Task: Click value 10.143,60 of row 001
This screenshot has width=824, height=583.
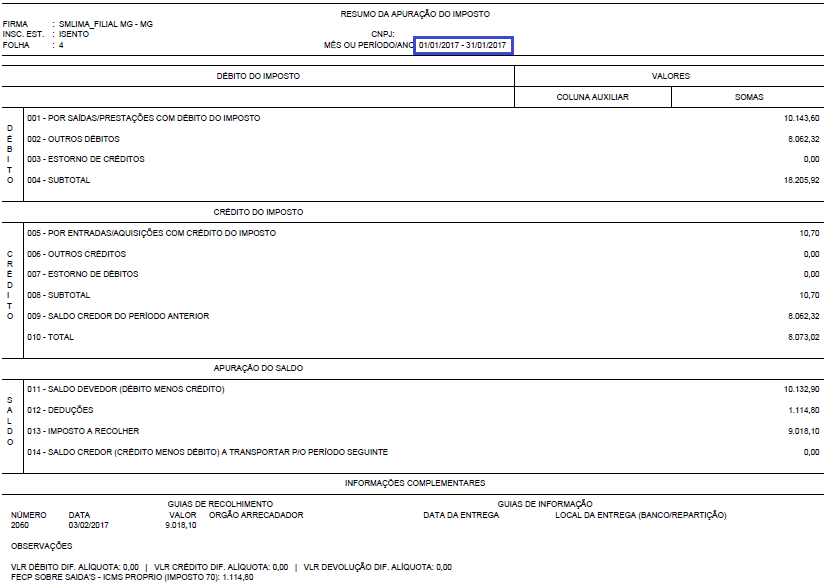Action: tap(801, 118)
